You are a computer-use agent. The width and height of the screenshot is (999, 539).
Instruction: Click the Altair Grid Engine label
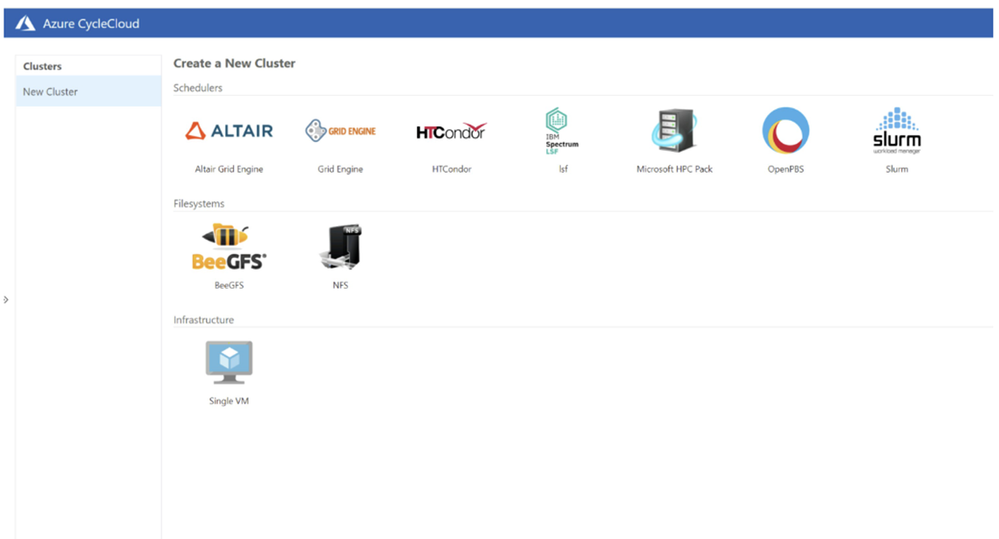(229, 169)
